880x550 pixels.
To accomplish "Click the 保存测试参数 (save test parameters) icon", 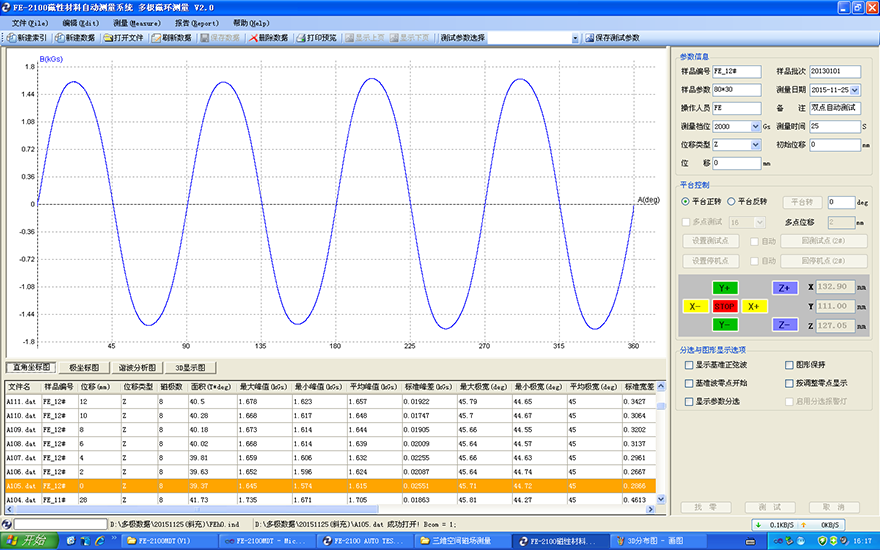I will pos(590,38).
